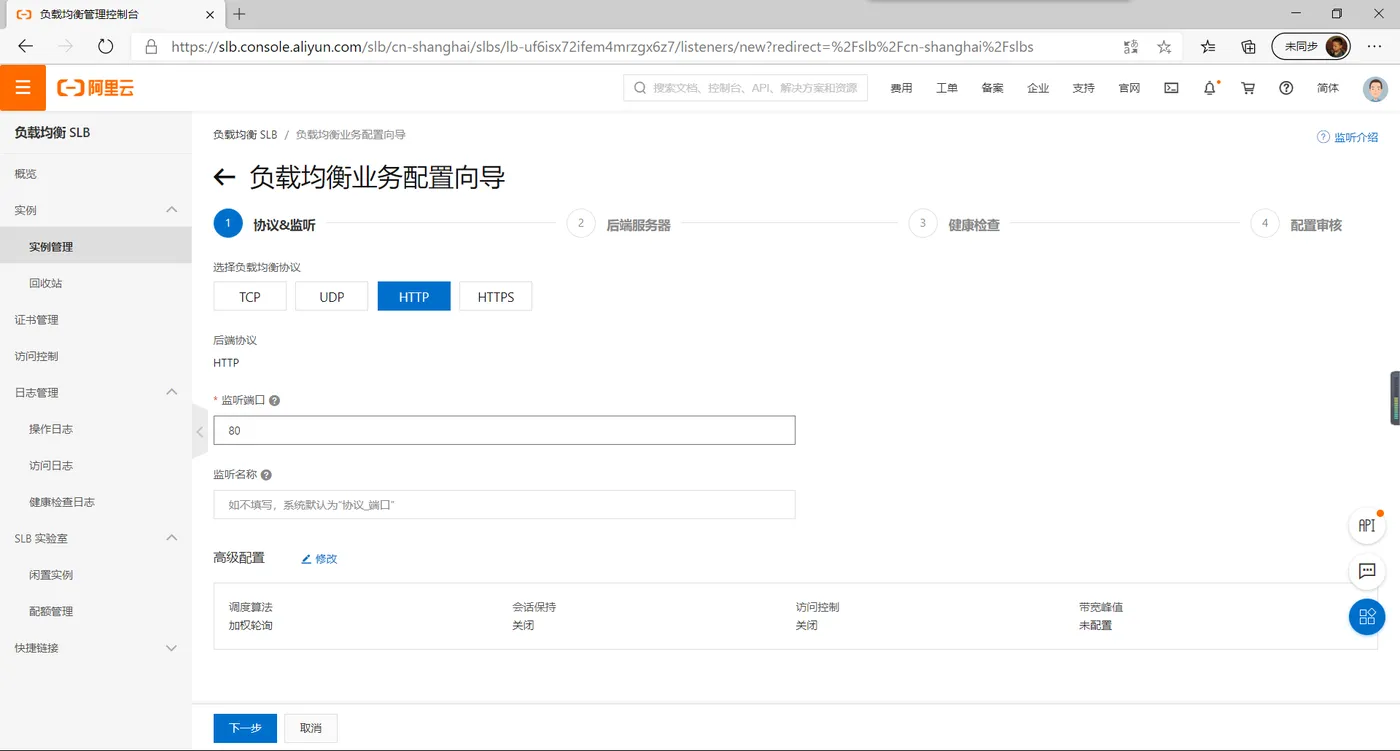The height and width of the screenshot is (751, 1400).
Task: Open the orange hamburger menu
Action: (x=23, y=88)
